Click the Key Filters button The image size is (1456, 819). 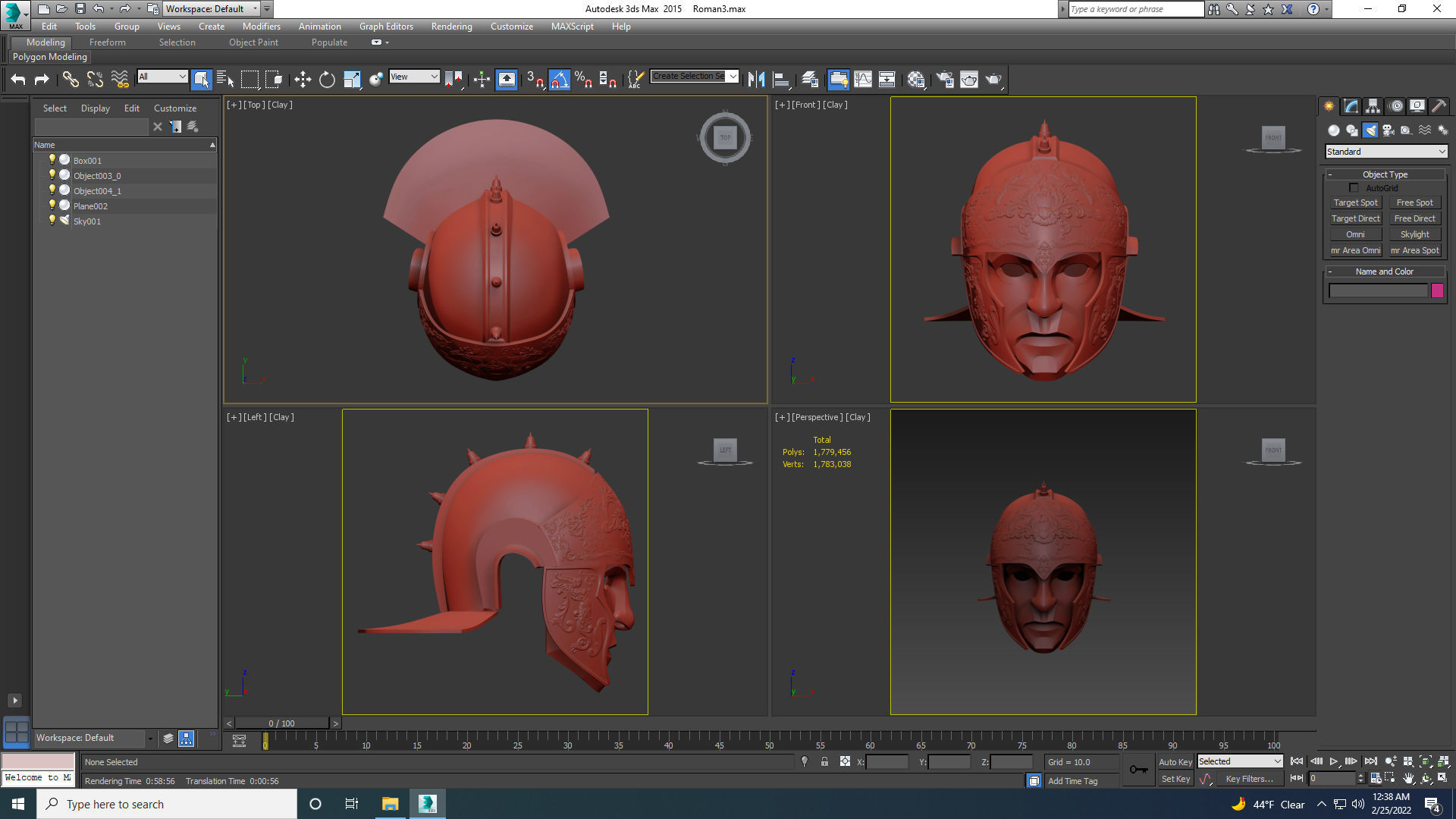click(x=1250, y=779)
